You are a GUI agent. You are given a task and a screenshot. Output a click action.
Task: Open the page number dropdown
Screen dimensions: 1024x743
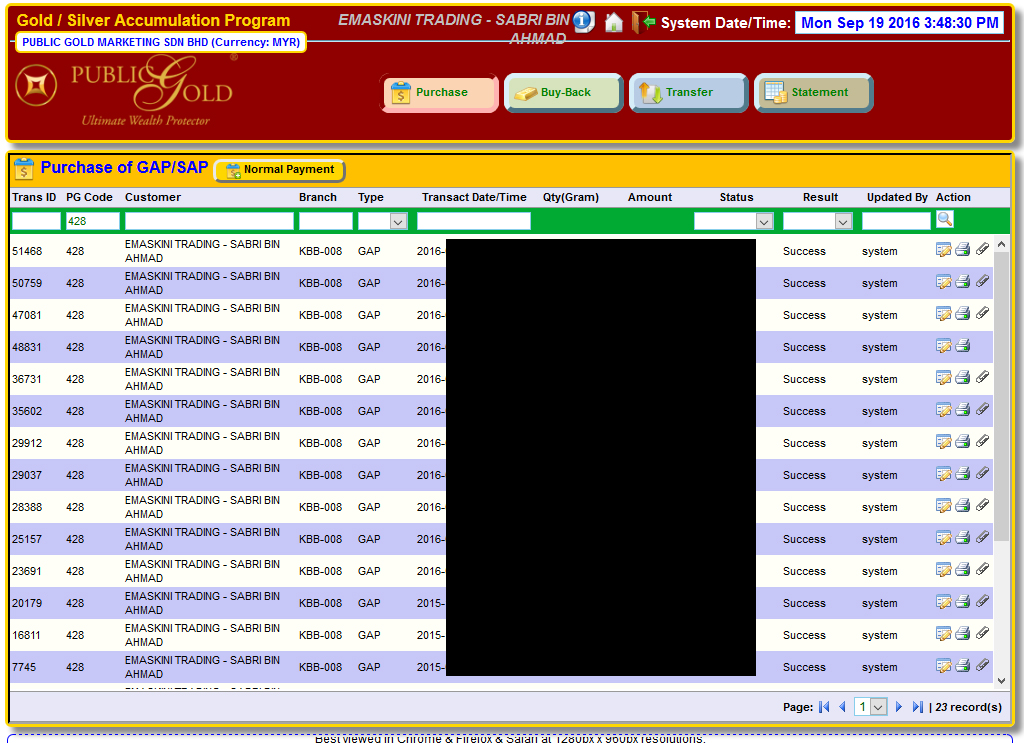click(871, 706)
